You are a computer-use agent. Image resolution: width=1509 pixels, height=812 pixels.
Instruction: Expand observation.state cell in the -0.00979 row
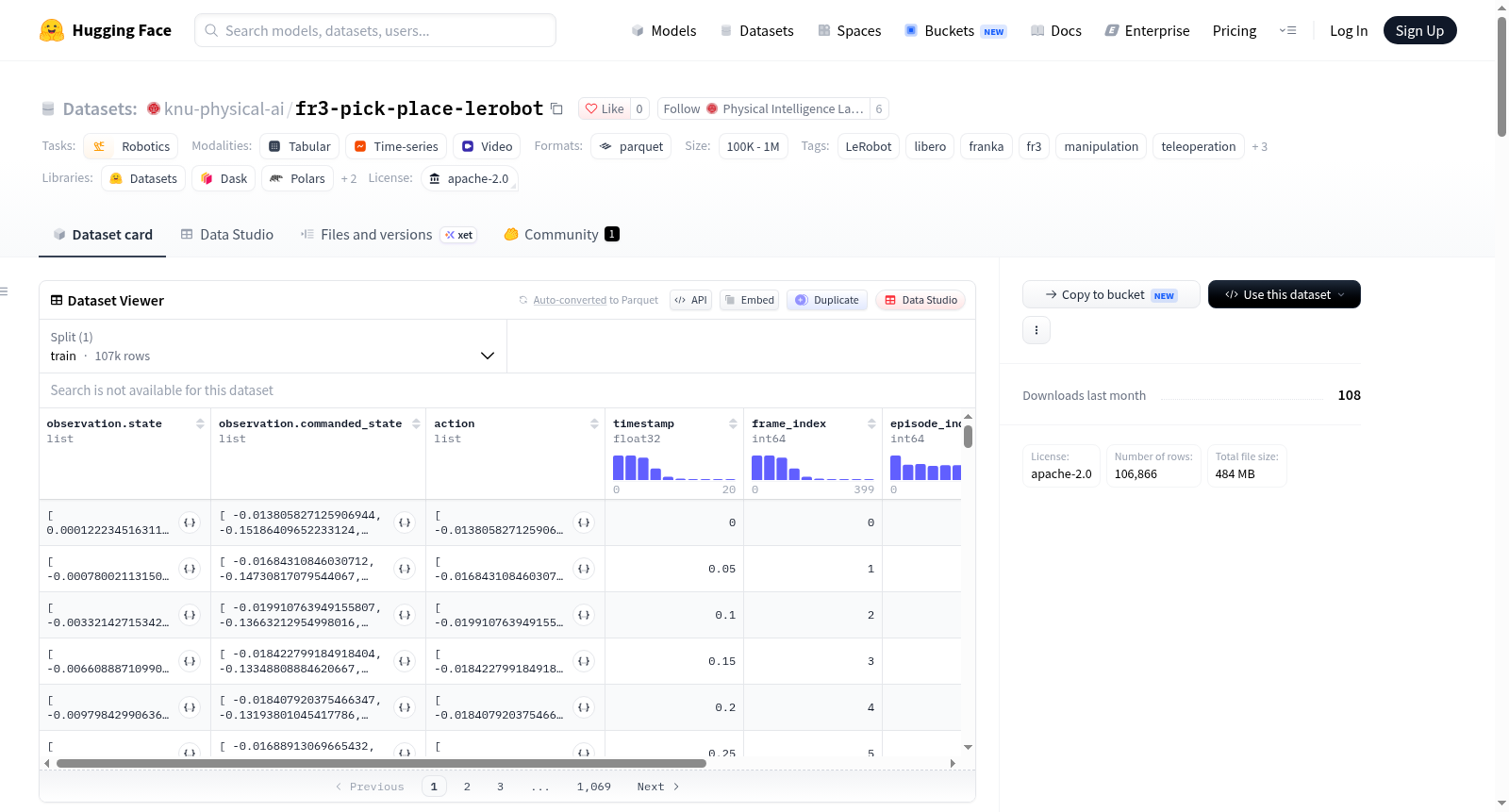click(x=190, y=707)
